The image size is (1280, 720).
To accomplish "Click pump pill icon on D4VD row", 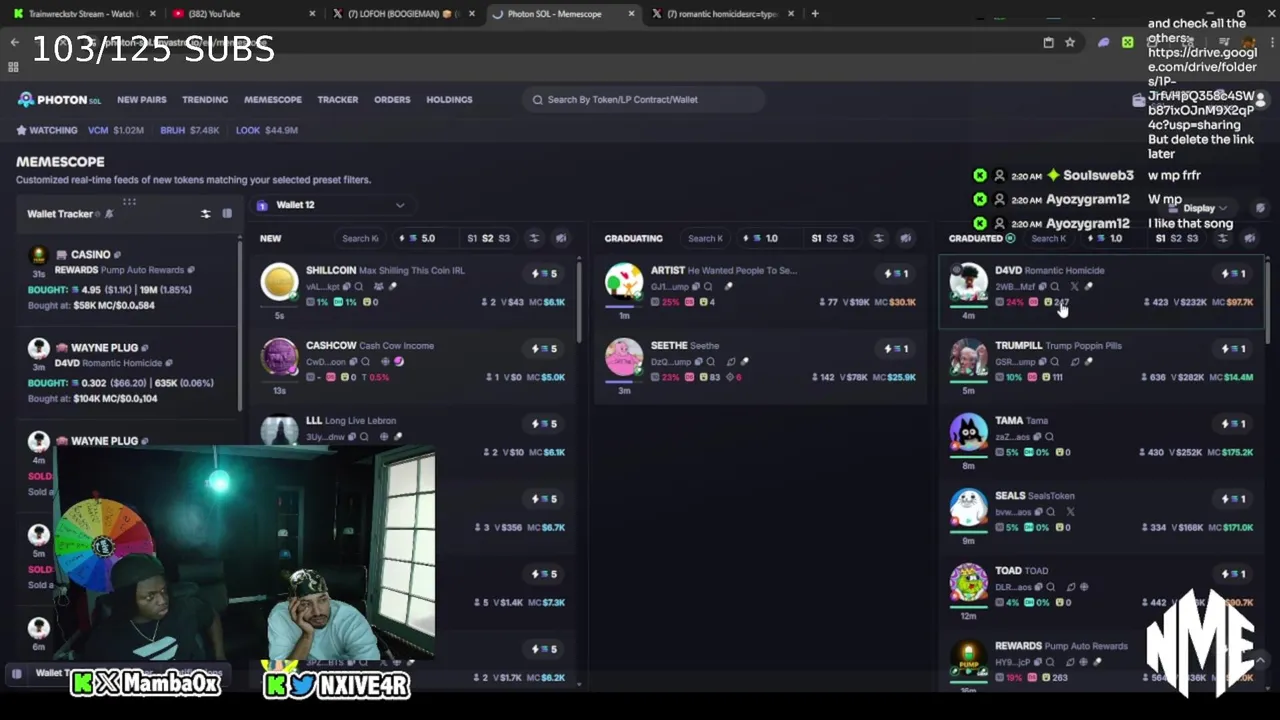I will pos(1088,287).
